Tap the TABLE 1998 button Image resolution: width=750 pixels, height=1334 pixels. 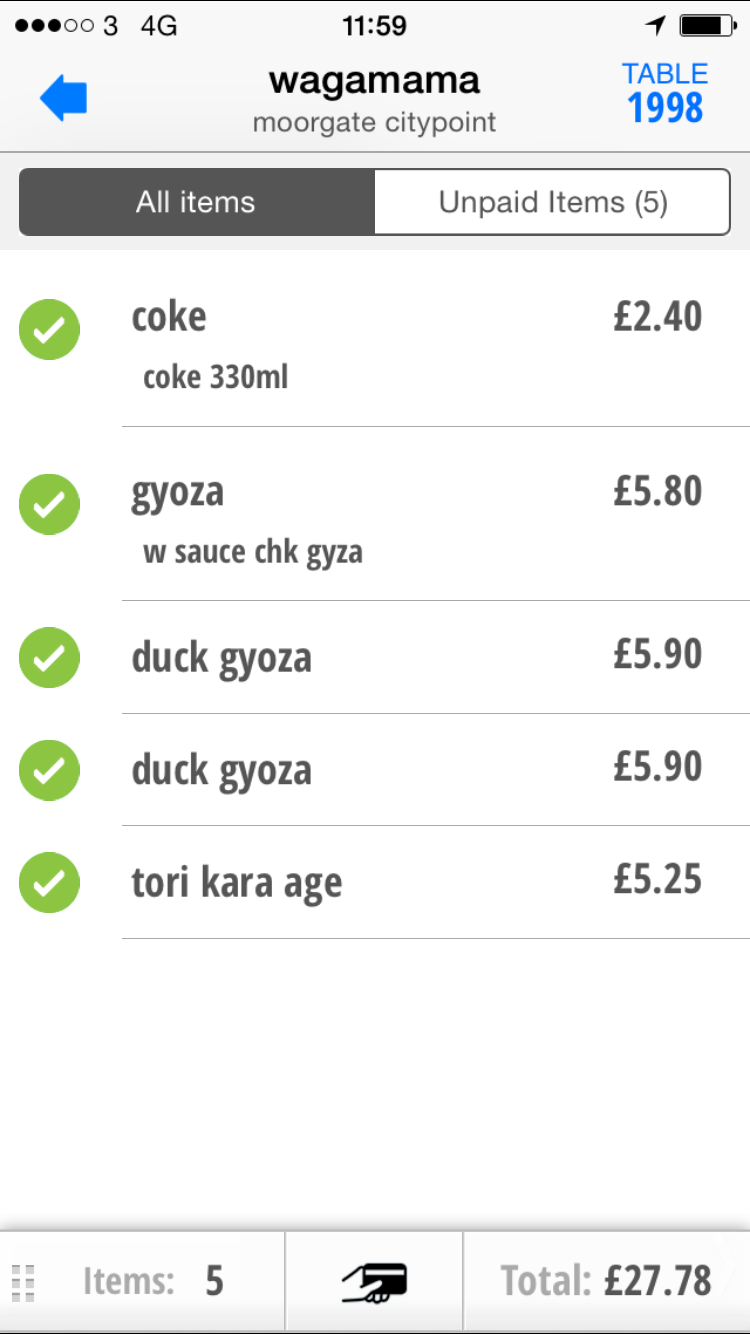point(665,95)
